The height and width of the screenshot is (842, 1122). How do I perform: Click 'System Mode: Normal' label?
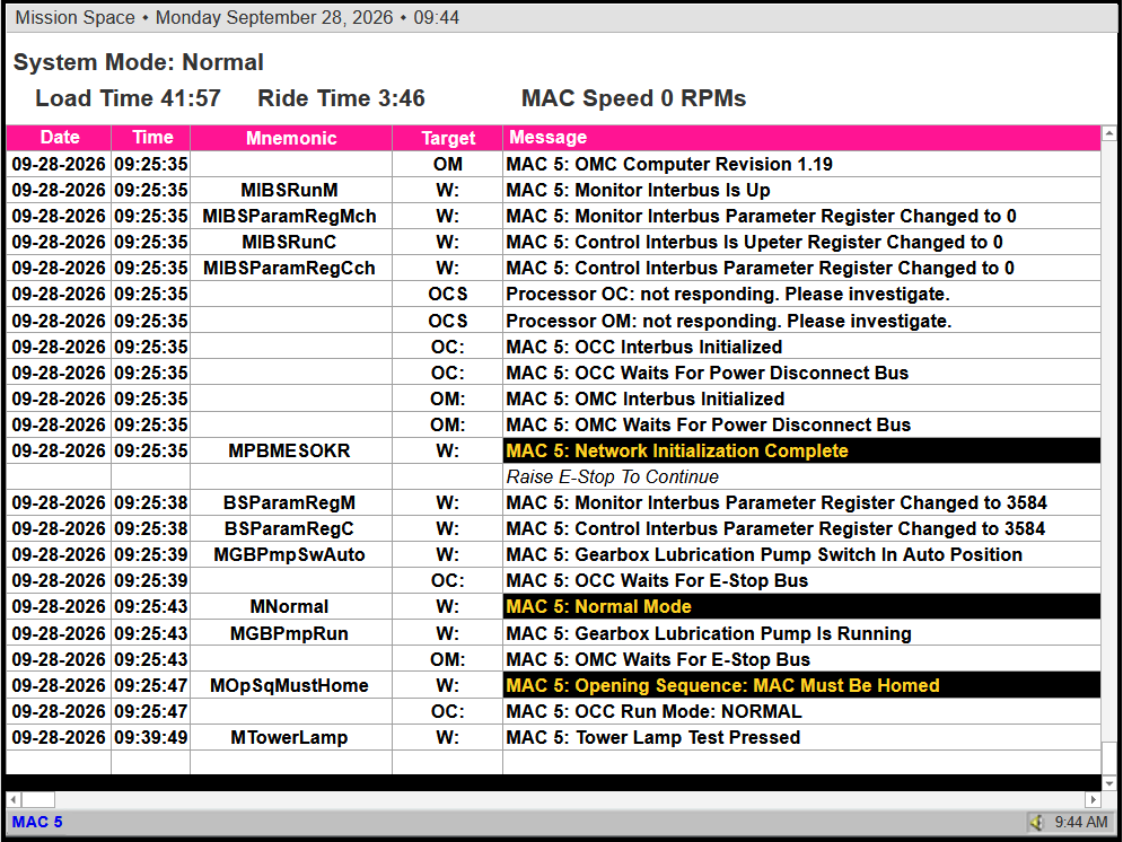coord(139,62)
